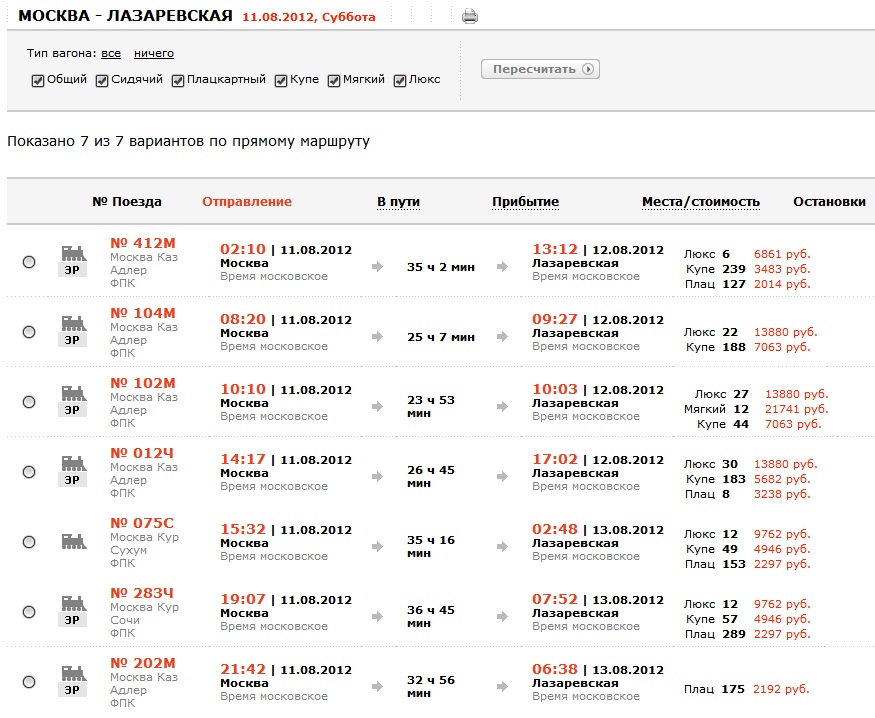Click the 'все' wagon type link
The height and width of the screenshot is (718, 875).
(111, 54)
